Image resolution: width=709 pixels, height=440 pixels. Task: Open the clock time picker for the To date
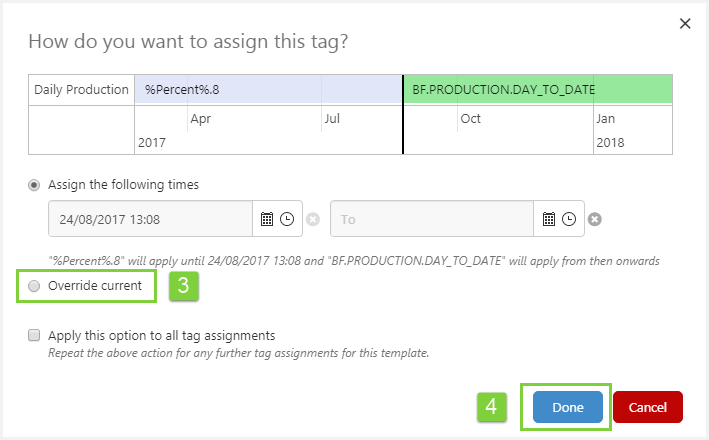click(569, 219)
